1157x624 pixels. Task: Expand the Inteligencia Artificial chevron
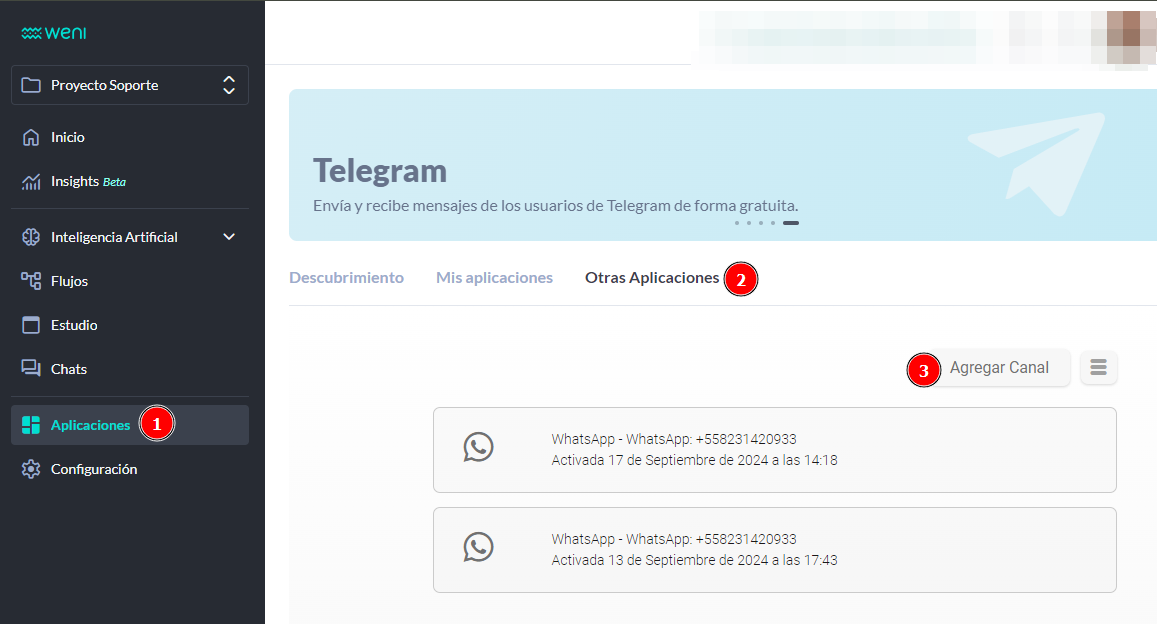(x=229, y=237)
